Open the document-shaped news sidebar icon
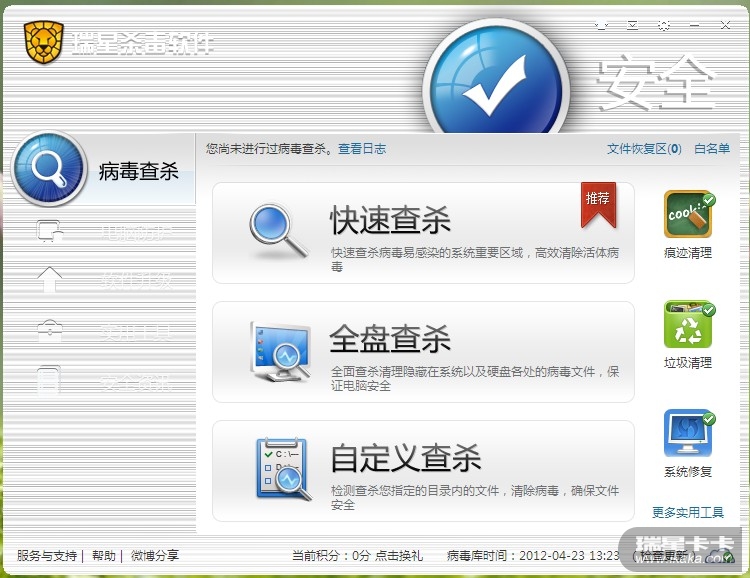 coord(49,380)
